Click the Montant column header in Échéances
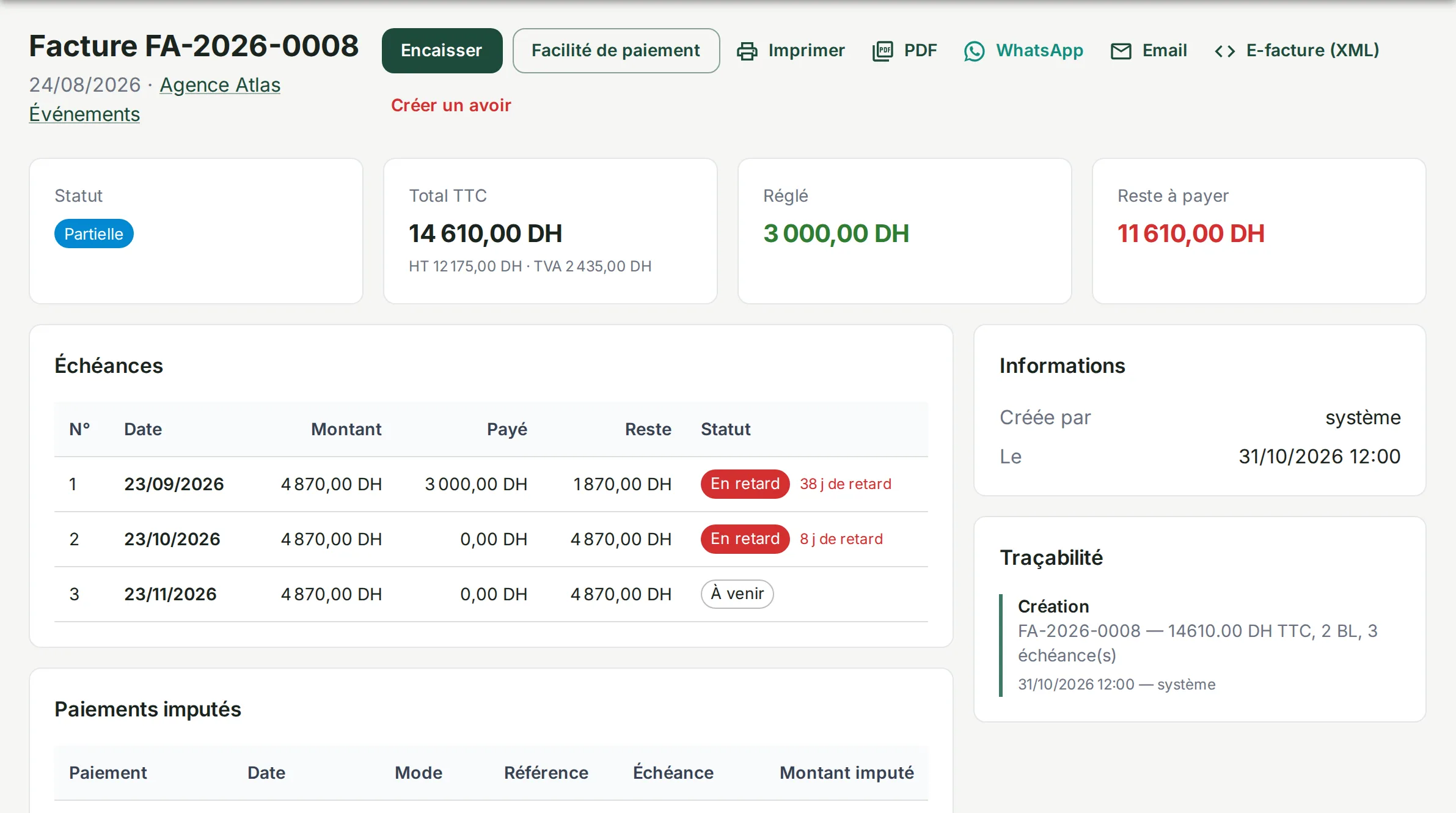Screen dimensions: 1456x813 coord(346,429)
